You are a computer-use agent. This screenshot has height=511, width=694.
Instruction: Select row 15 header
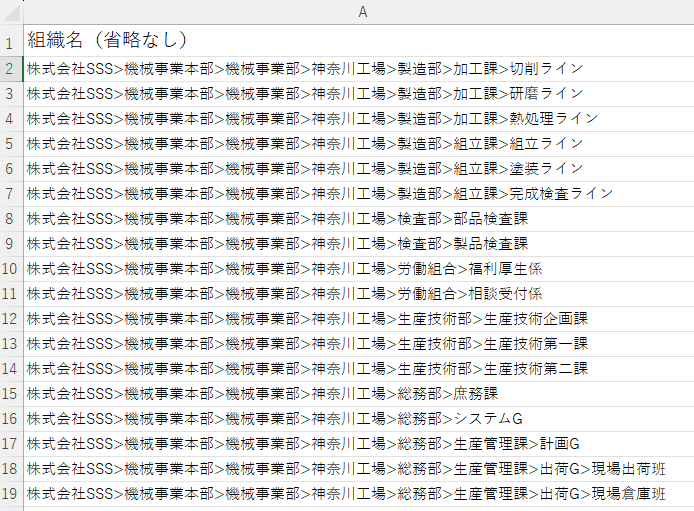pyautogui.click(x=11, y=394)
